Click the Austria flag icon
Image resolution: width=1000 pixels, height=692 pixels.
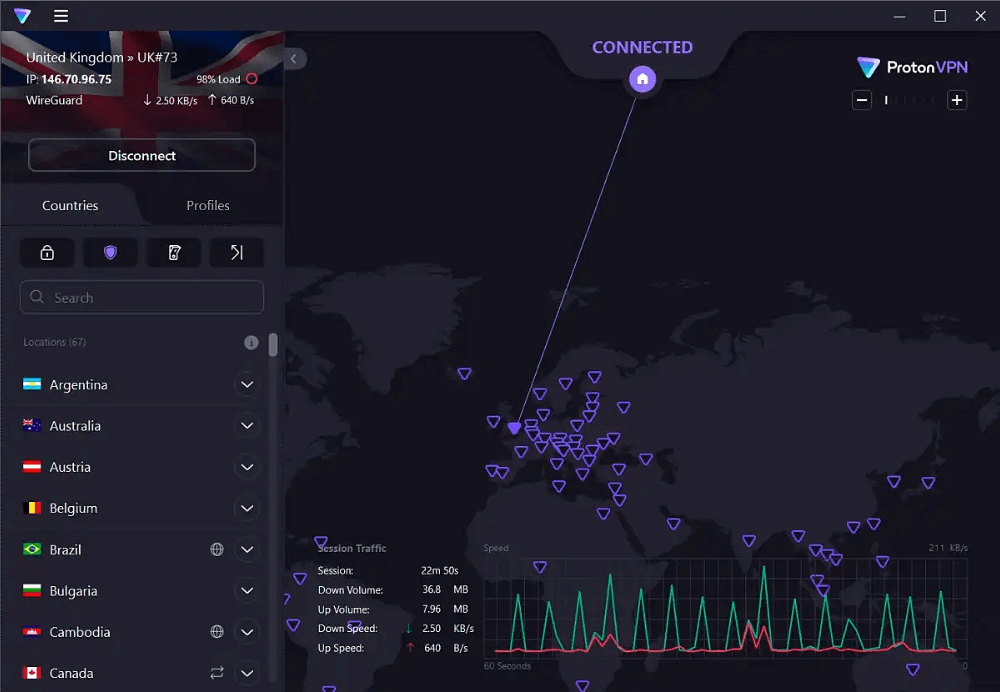pos(32,467)
